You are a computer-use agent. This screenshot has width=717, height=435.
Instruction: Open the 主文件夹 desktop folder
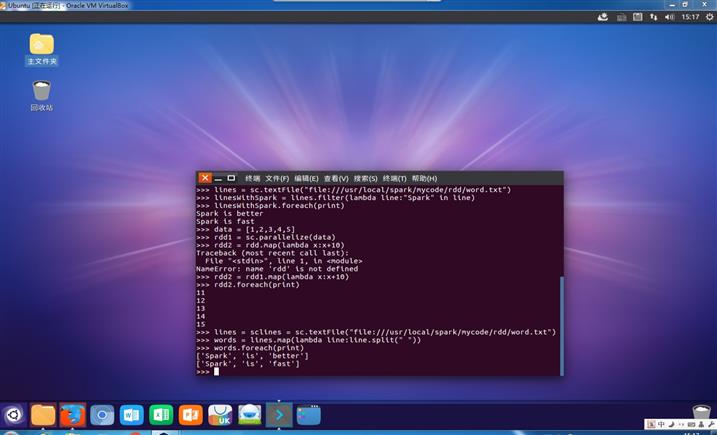click(42, 49)
